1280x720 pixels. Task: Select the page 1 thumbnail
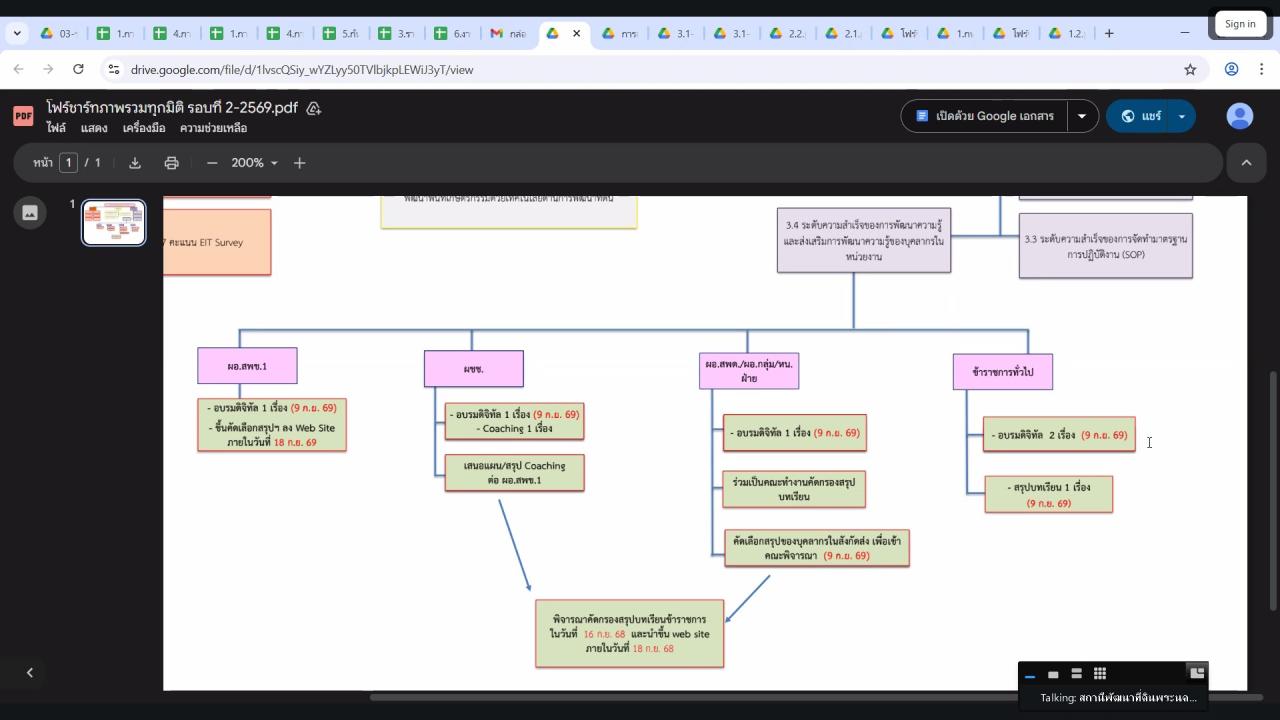click(x=113, y=222)
